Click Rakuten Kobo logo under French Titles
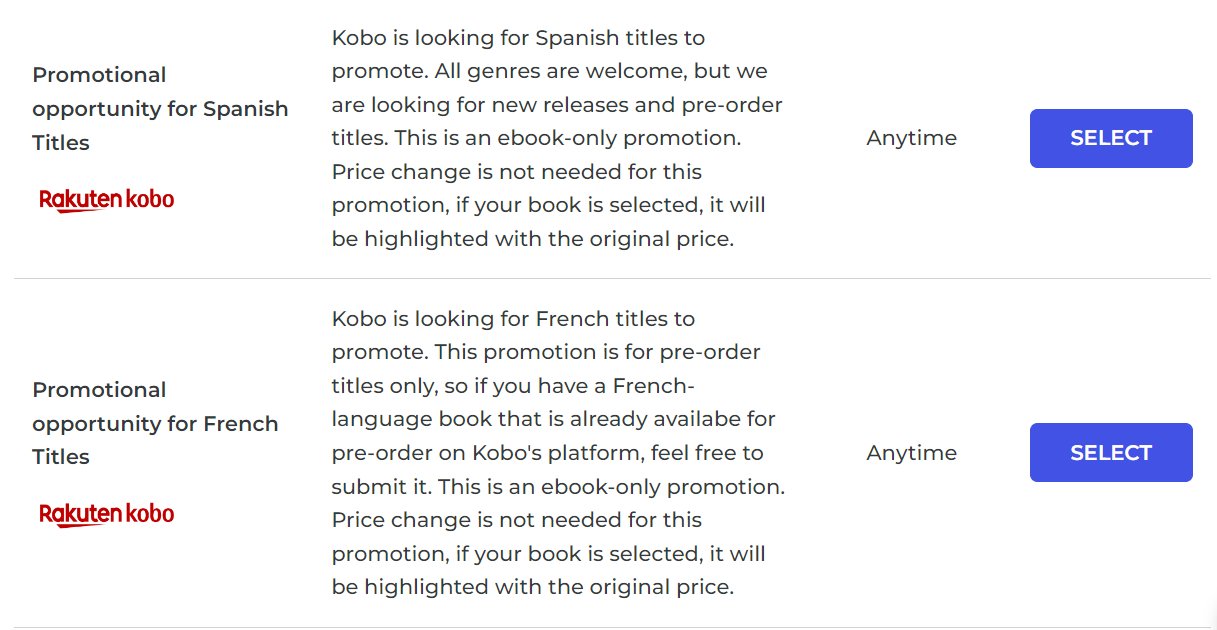1217x630 pixels. [x=107, y=514]
